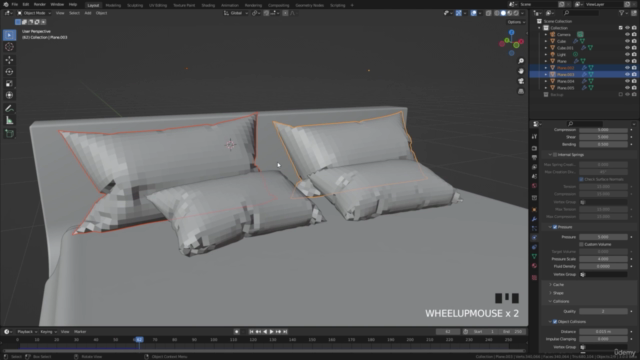Expand the Camera tree item

[546, 35]
